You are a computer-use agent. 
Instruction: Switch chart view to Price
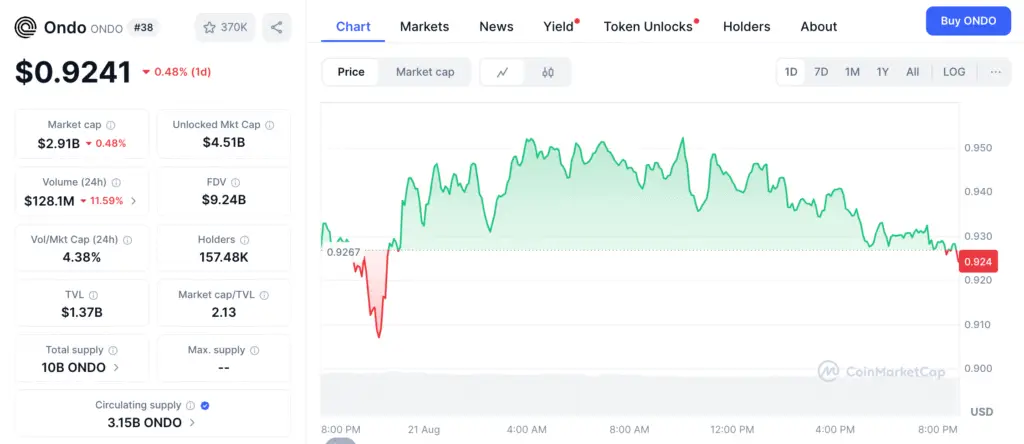351,72
